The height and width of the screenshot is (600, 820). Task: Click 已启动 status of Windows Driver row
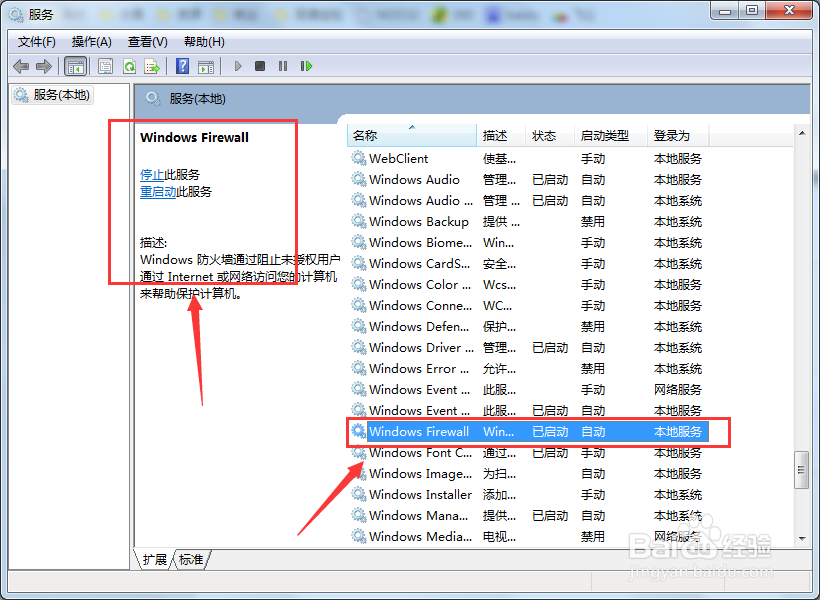click(x=550, y=347)
